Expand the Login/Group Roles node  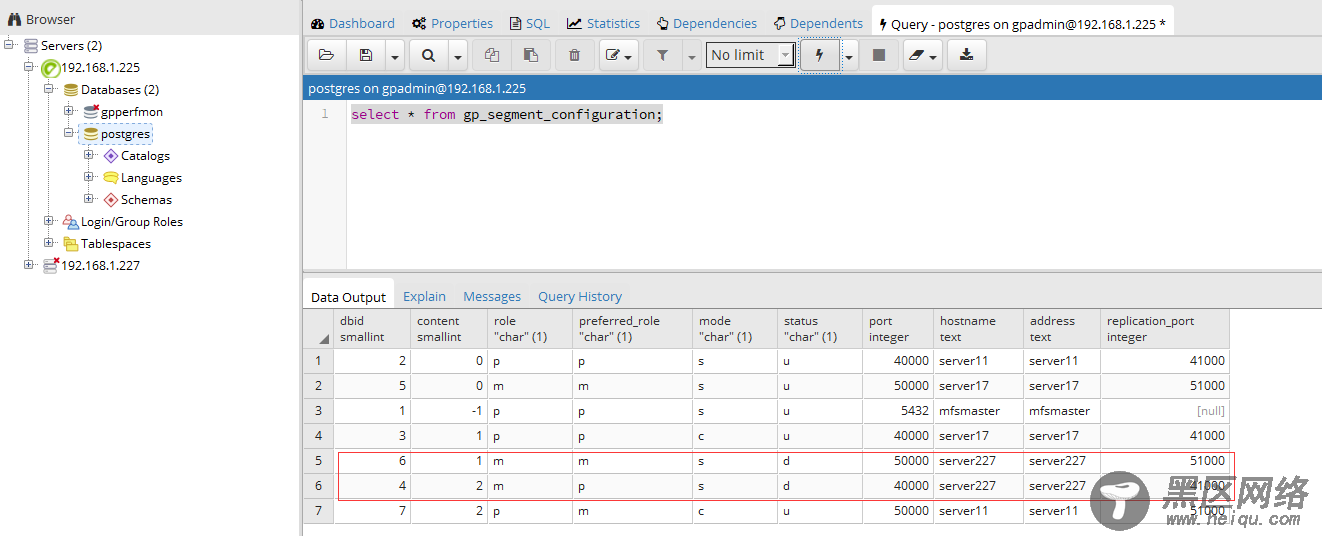[x=49, y=221]
